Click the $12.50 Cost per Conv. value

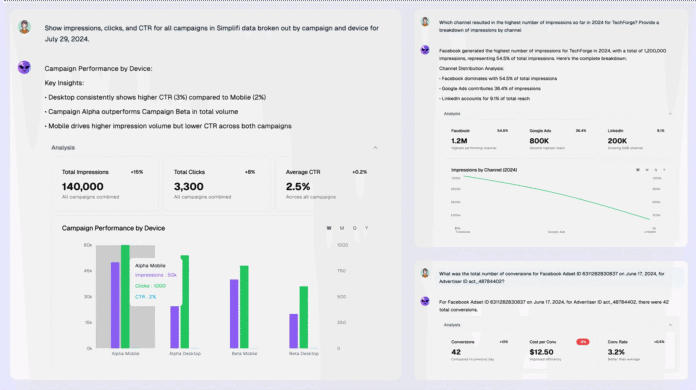(x=541, y=352)
